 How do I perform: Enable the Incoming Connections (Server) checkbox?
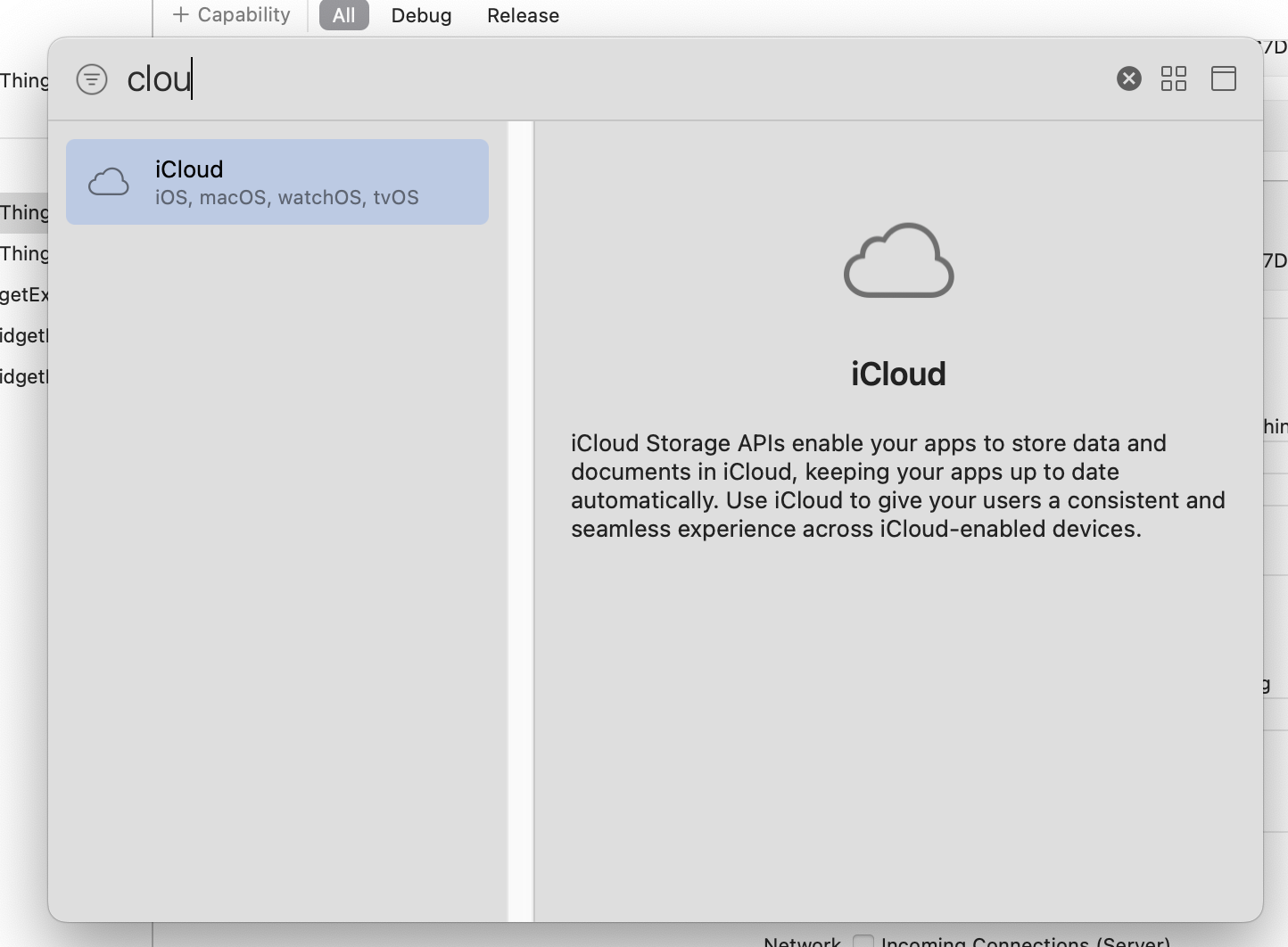pos(863,941)
